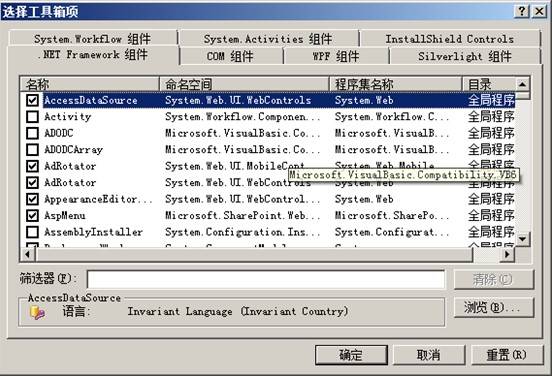
Task: Click the assembly icon beside 语言
Action: pos(37,312)
